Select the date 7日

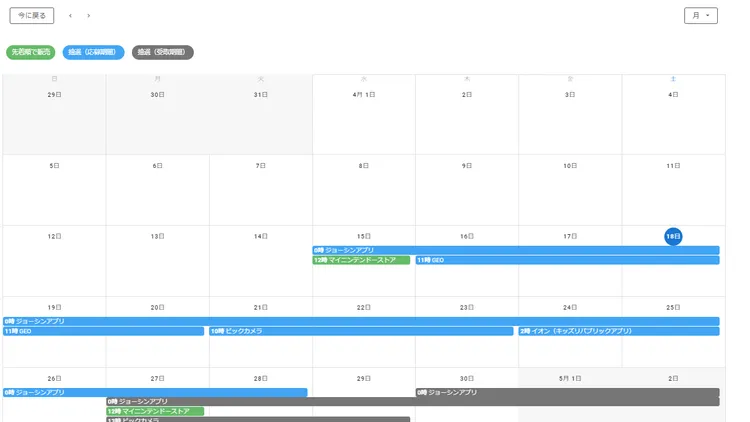261,166
